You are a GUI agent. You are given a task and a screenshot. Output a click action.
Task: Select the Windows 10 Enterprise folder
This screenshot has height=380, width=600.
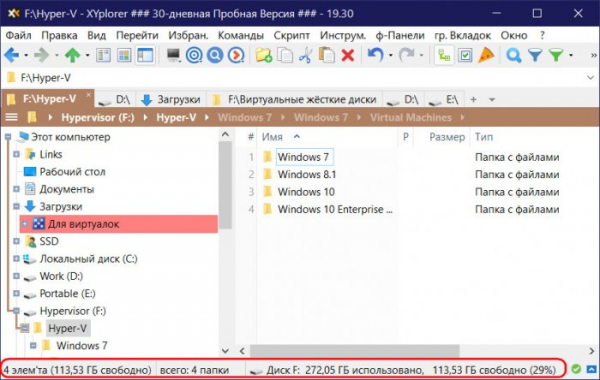point(335,209)
